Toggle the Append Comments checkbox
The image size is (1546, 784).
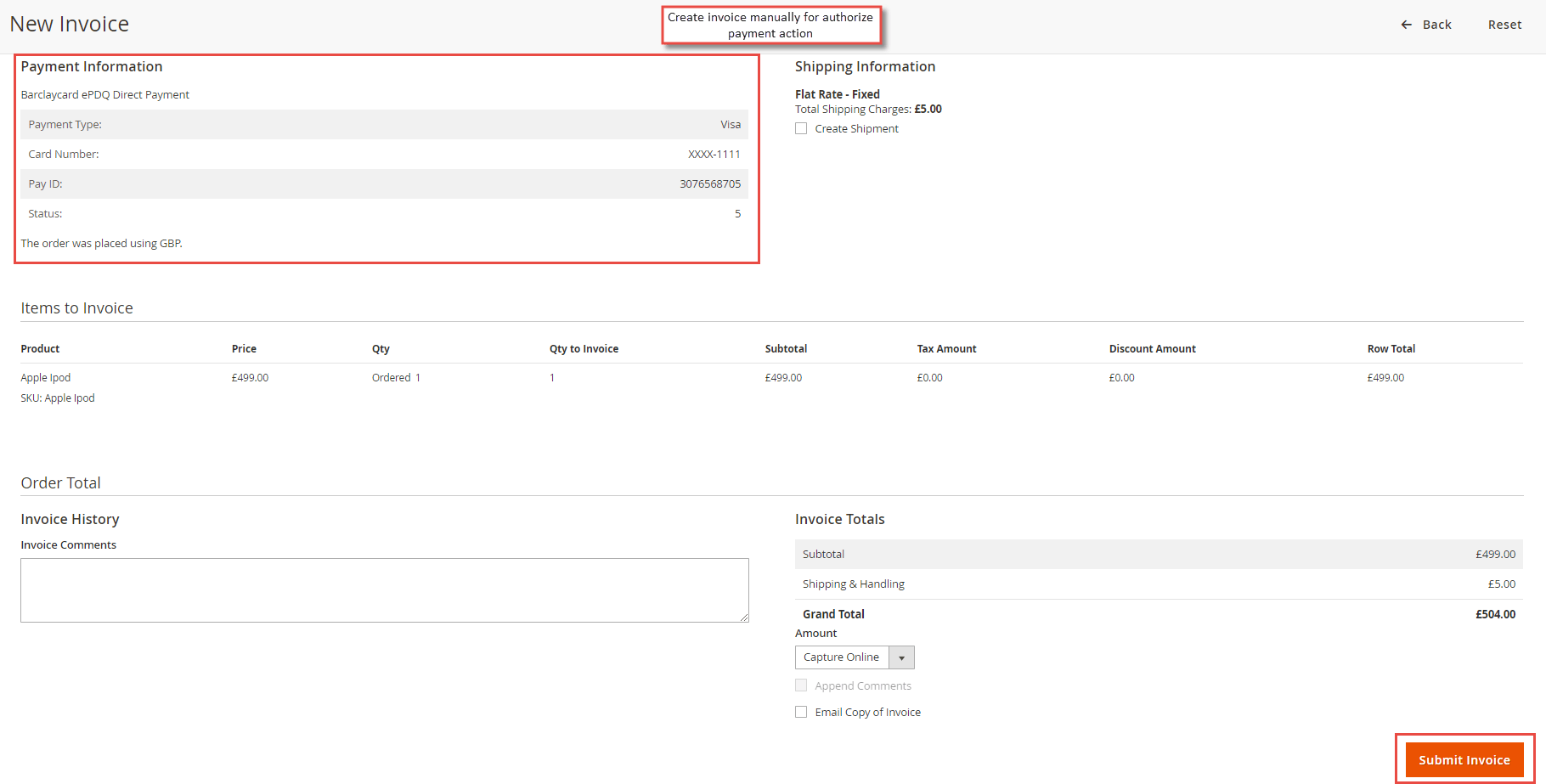tap(801, 685)
